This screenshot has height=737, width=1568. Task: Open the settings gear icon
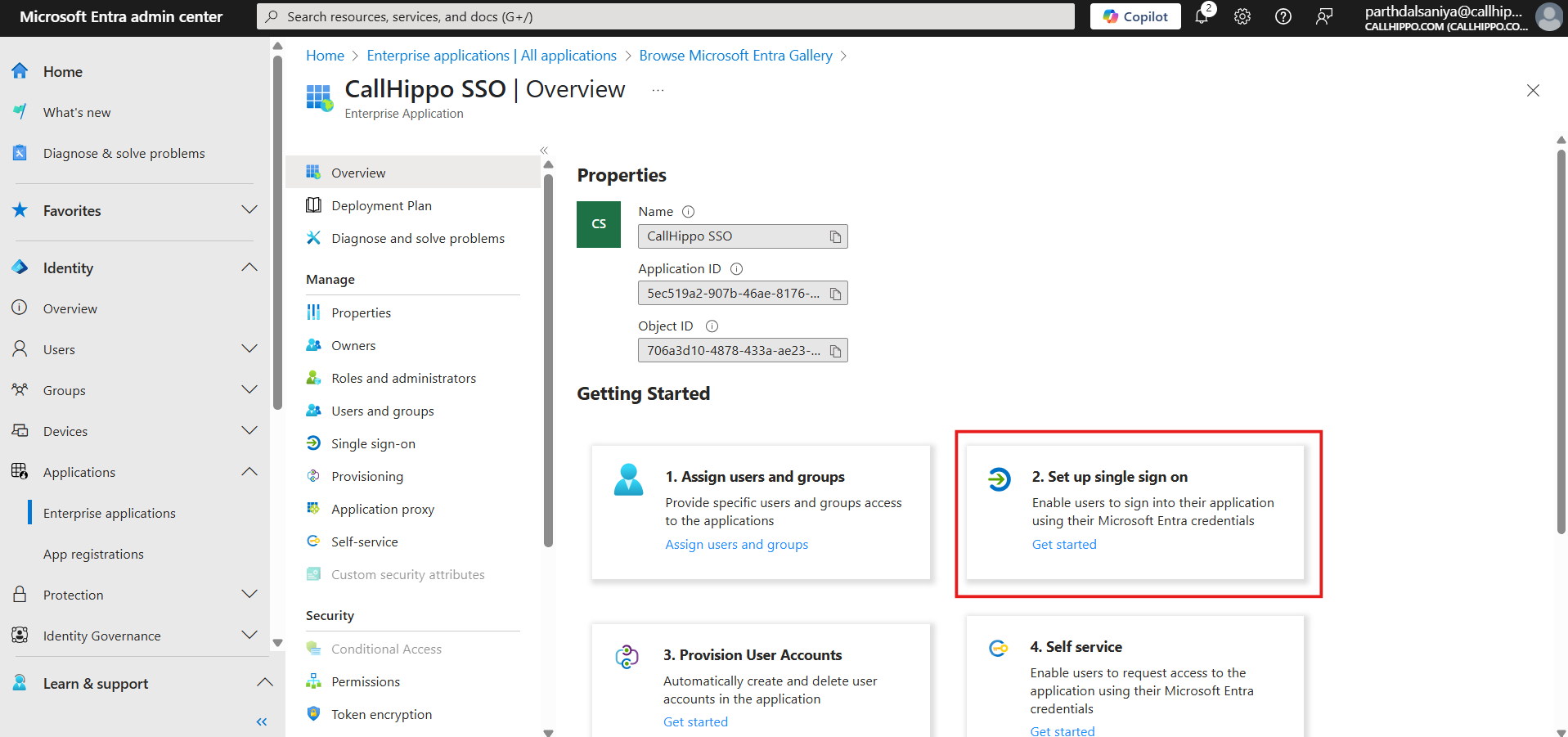click(x=1242, y=16)
